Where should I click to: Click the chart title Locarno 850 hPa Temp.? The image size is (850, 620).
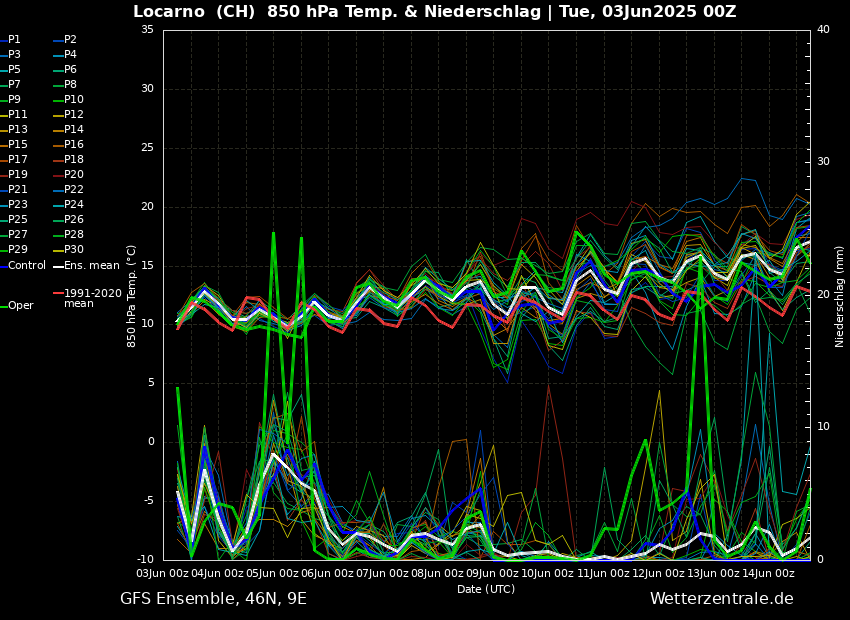click(x=435, y=11)
